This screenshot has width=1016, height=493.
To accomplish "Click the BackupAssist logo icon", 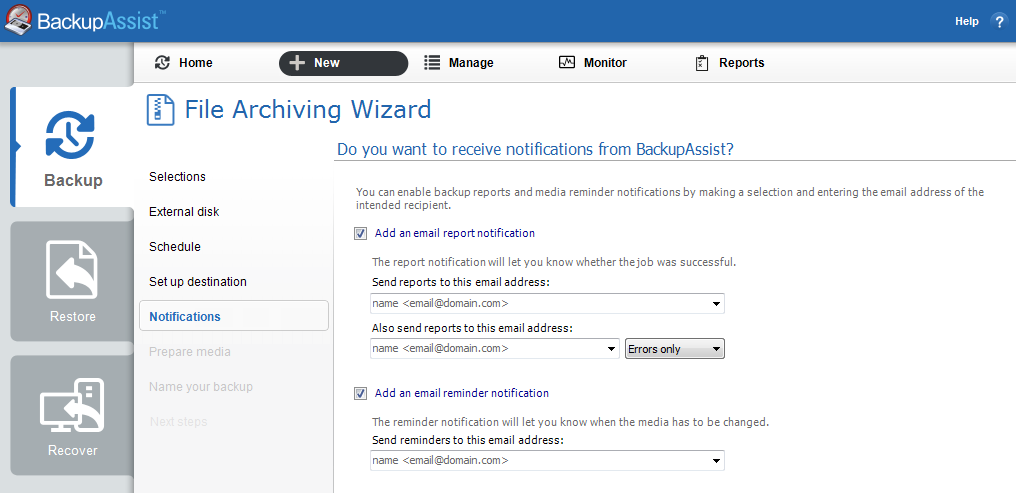I will click(x=18, y=20).
